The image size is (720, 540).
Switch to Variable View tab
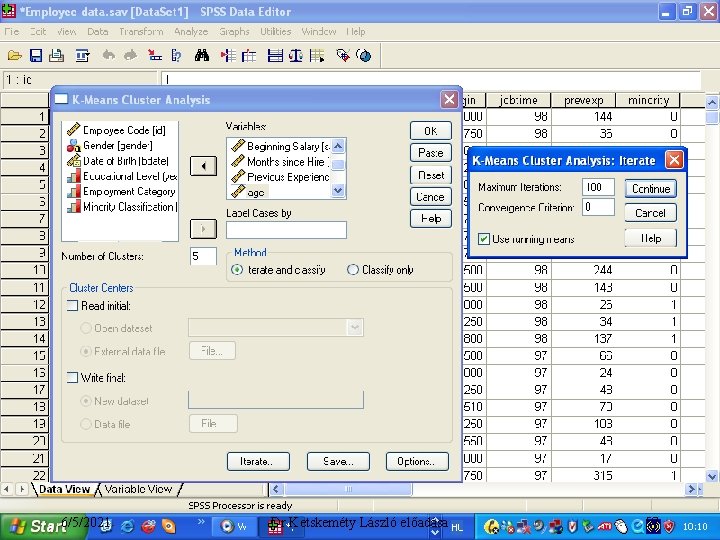pos(138,489)
